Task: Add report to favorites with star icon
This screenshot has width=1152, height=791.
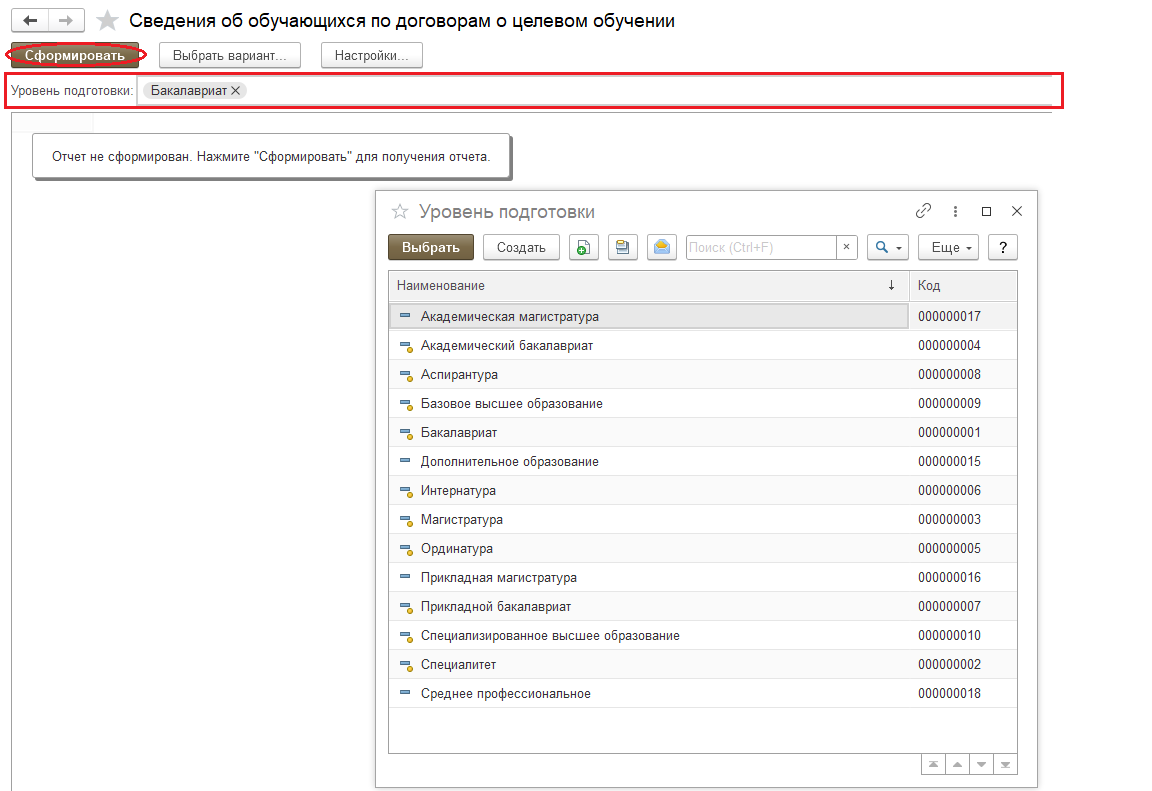Action: 107,21
